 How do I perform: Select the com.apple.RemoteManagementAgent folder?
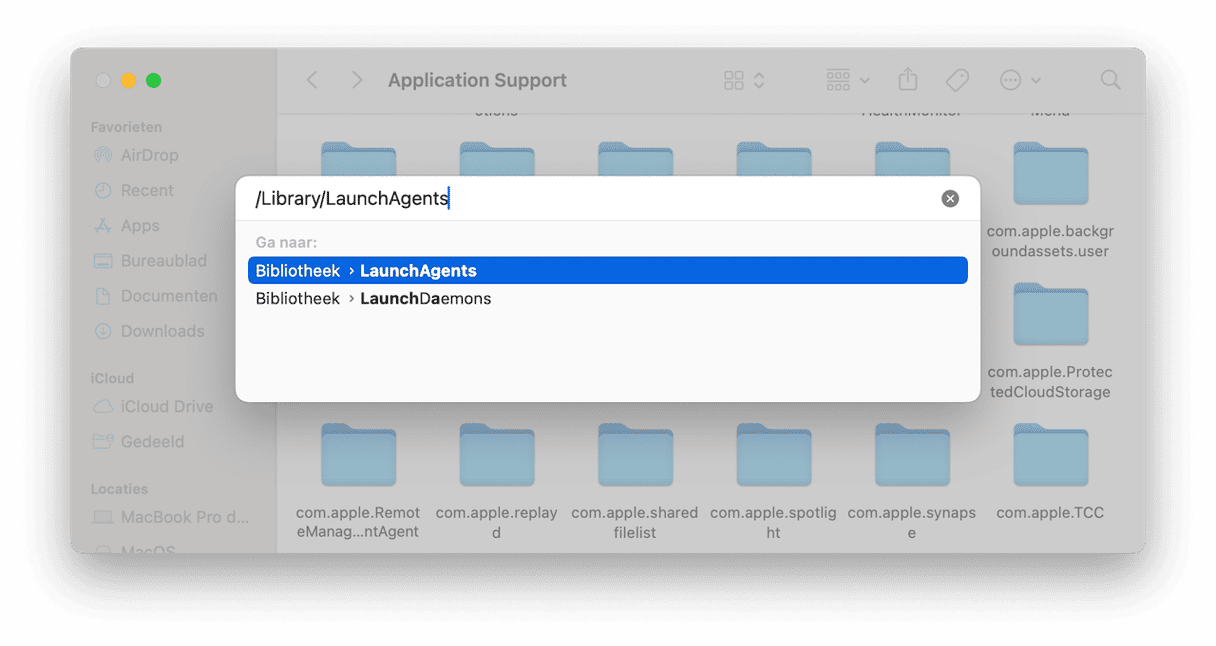tap(358, 482)
